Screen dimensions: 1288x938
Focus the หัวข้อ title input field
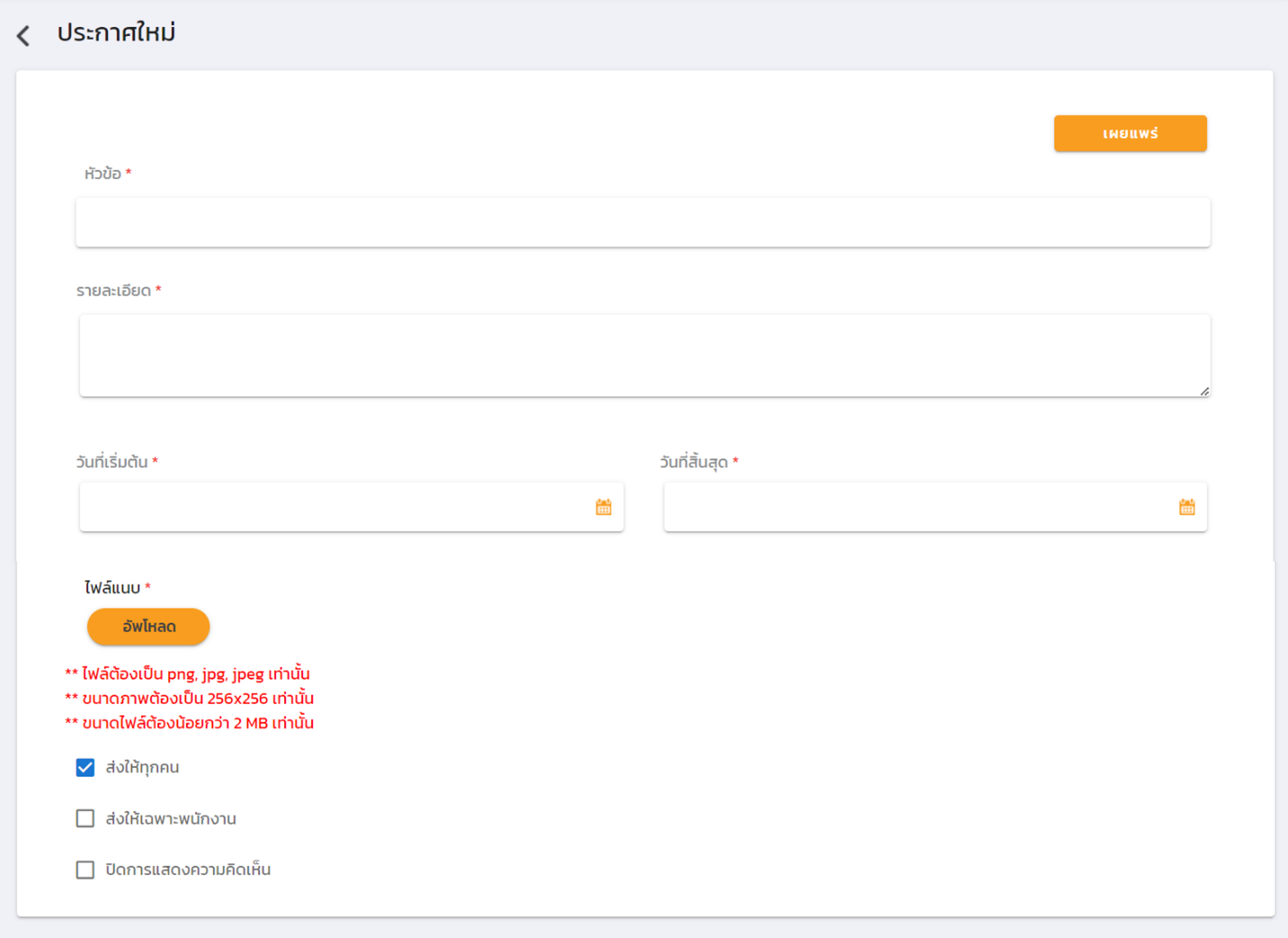coord(642,222)
